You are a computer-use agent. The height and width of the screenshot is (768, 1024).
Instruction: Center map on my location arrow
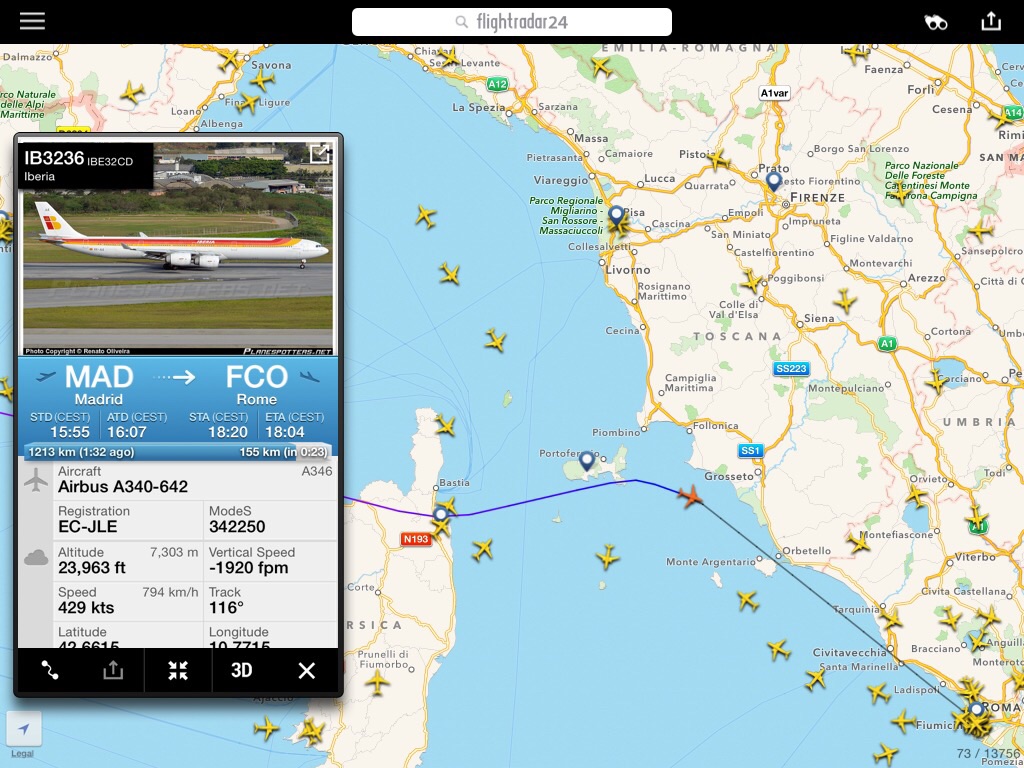pos(24,728)
